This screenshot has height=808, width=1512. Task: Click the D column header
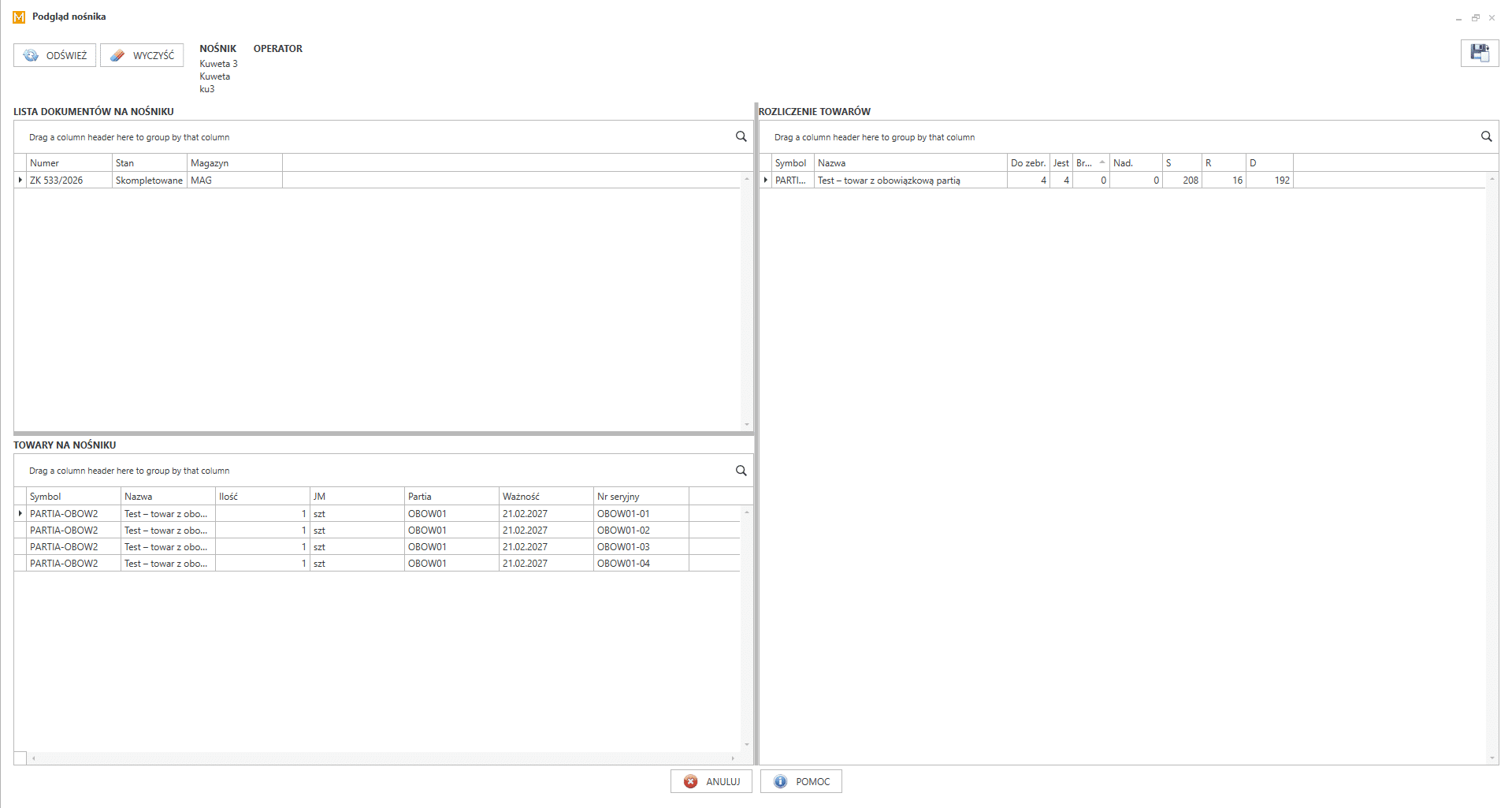point(1269,162)
